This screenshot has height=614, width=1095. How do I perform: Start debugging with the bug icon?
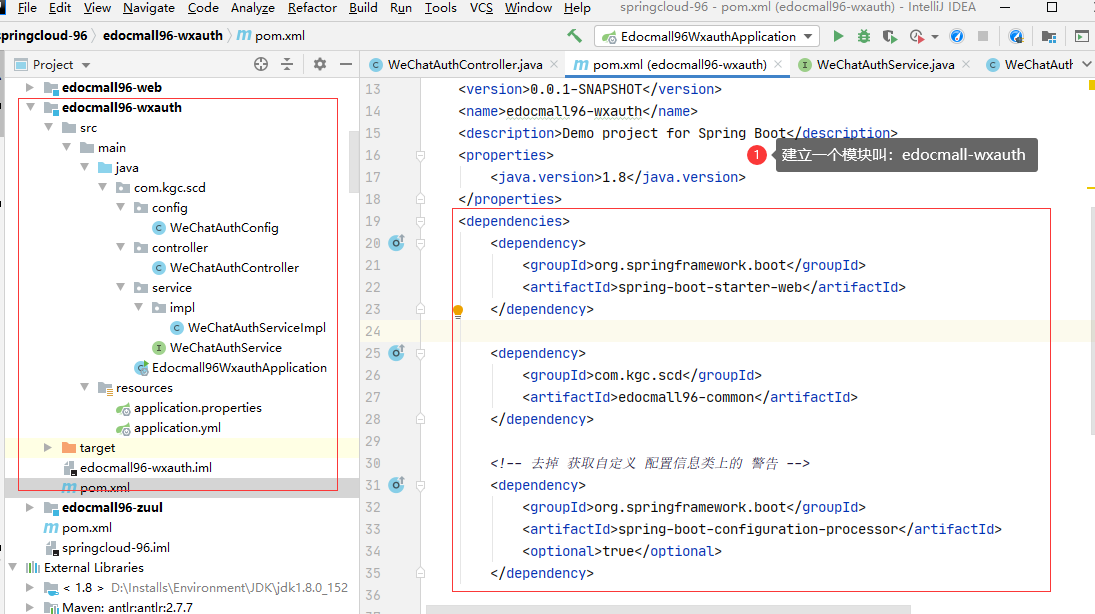pyautogui.click(x=864, y=36)
